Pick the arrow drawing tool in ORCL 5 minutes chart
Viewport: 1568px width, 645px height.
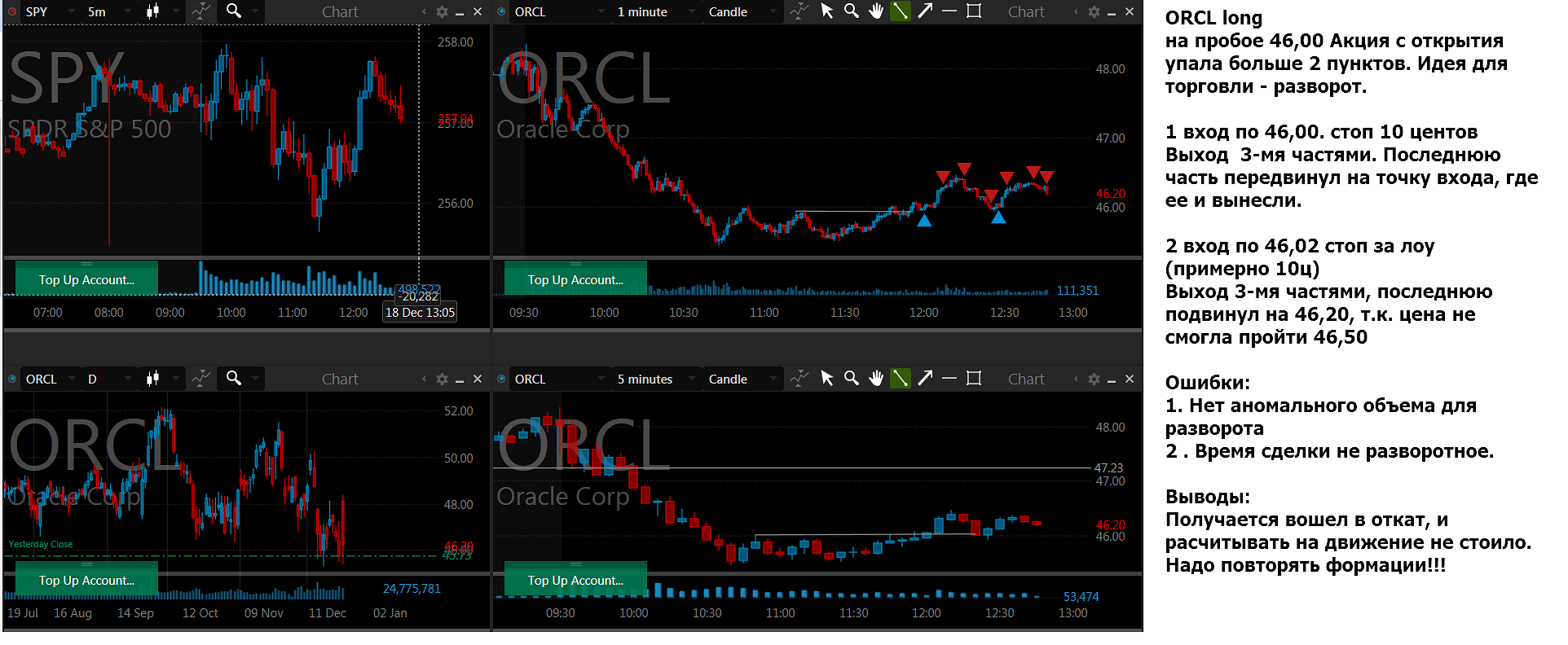click(x=925, y=379)
